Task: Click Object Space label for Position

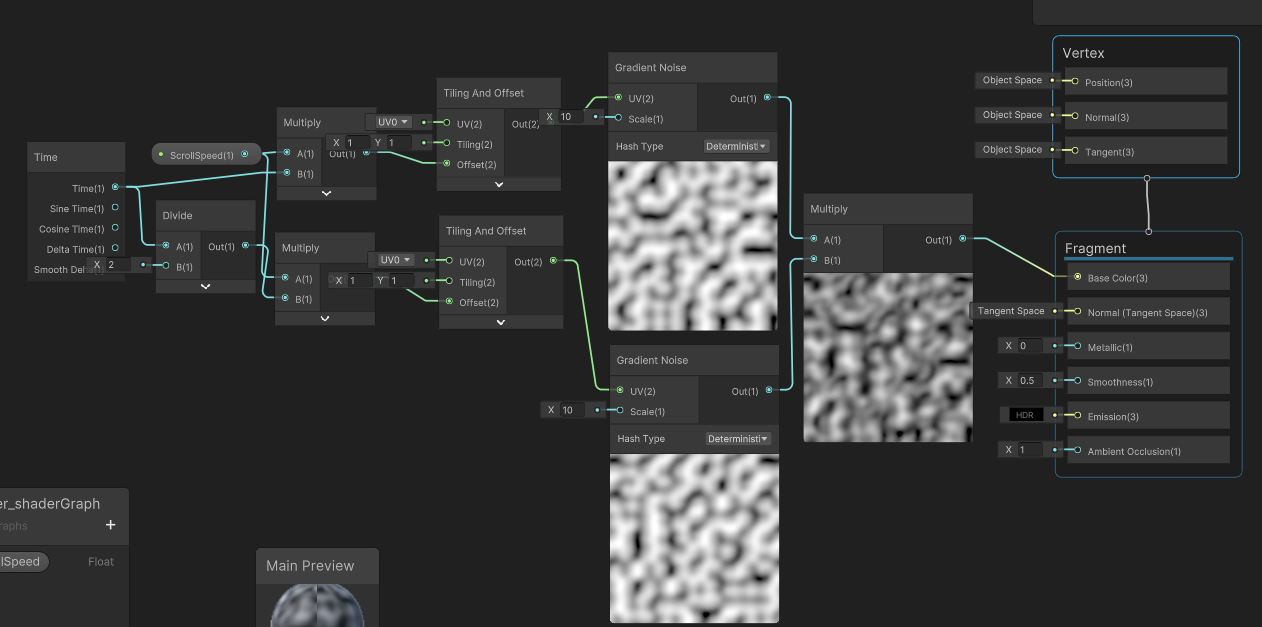Action: (x=1012, y=80)
